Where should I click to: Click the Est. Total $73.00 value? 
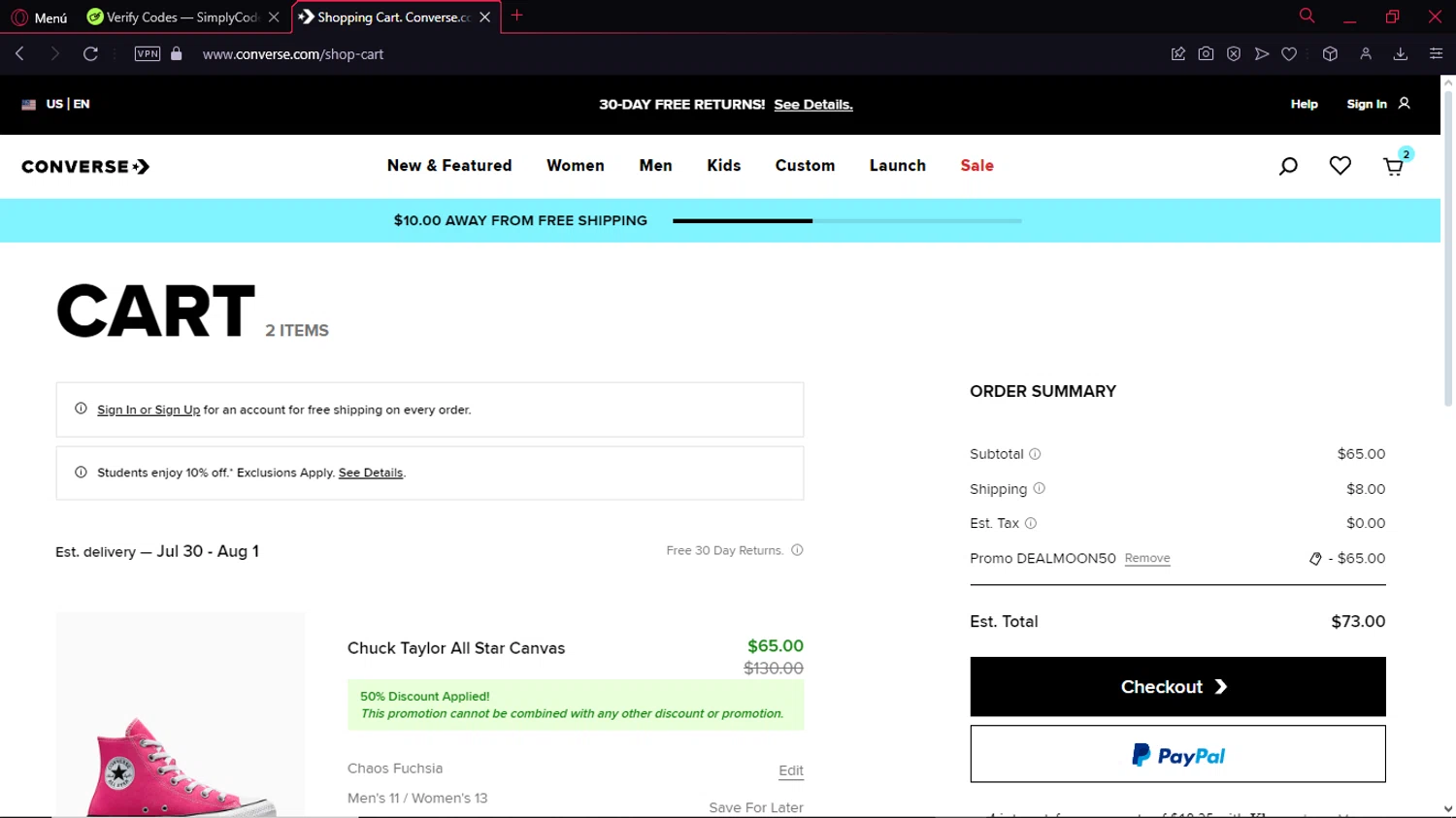[1358, 622]
